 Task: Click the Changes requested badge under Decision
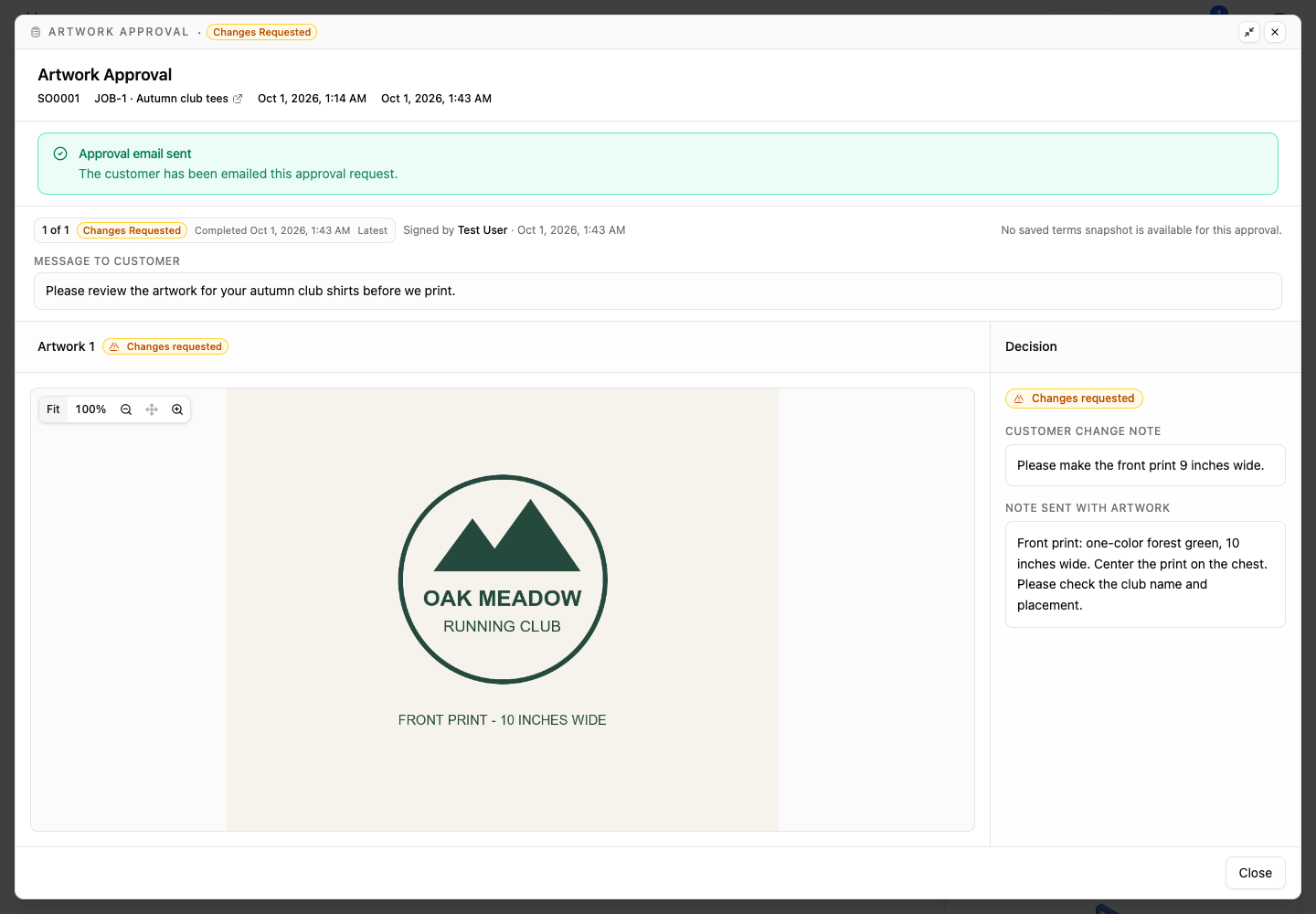[1074, 399]
